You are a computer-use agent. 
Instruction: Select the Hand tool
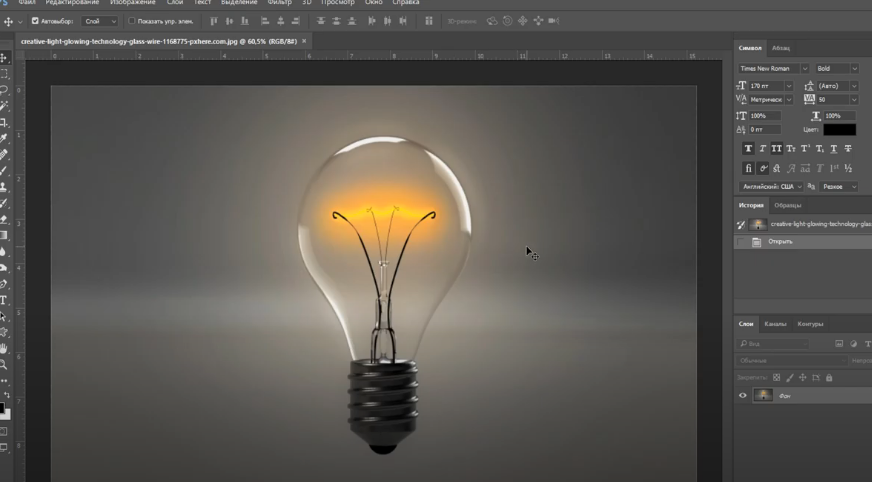pyautogui.click(x=4, y=349)
